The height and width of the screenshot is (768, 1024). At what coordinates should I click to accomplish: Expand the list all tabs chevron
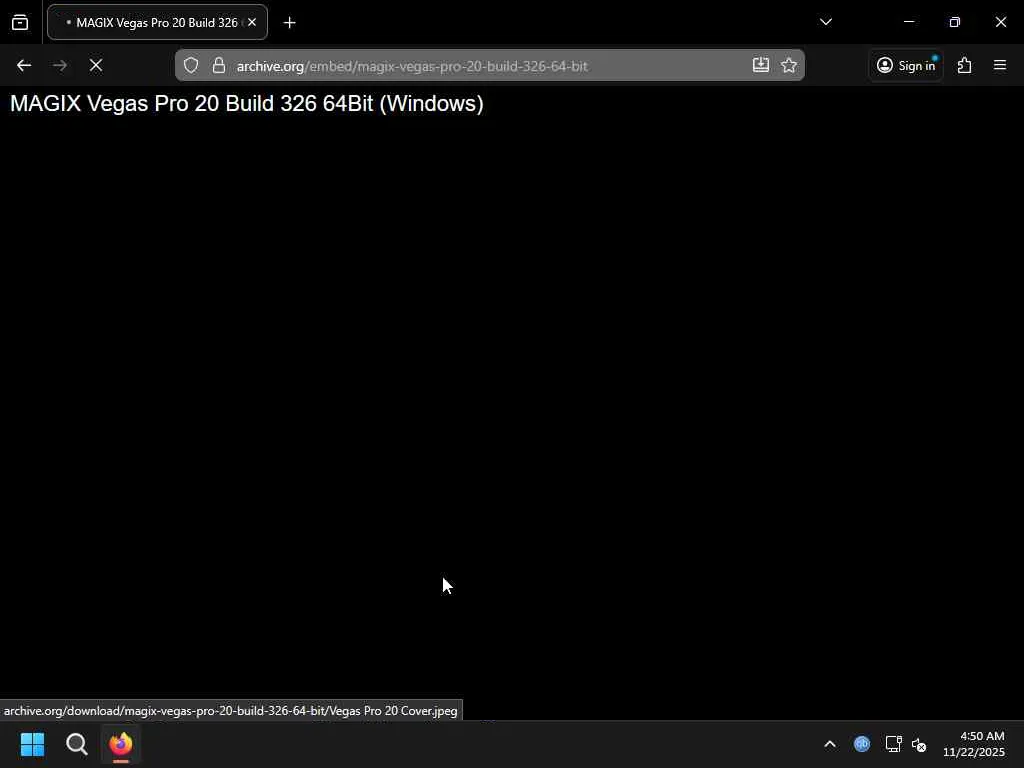825,22
